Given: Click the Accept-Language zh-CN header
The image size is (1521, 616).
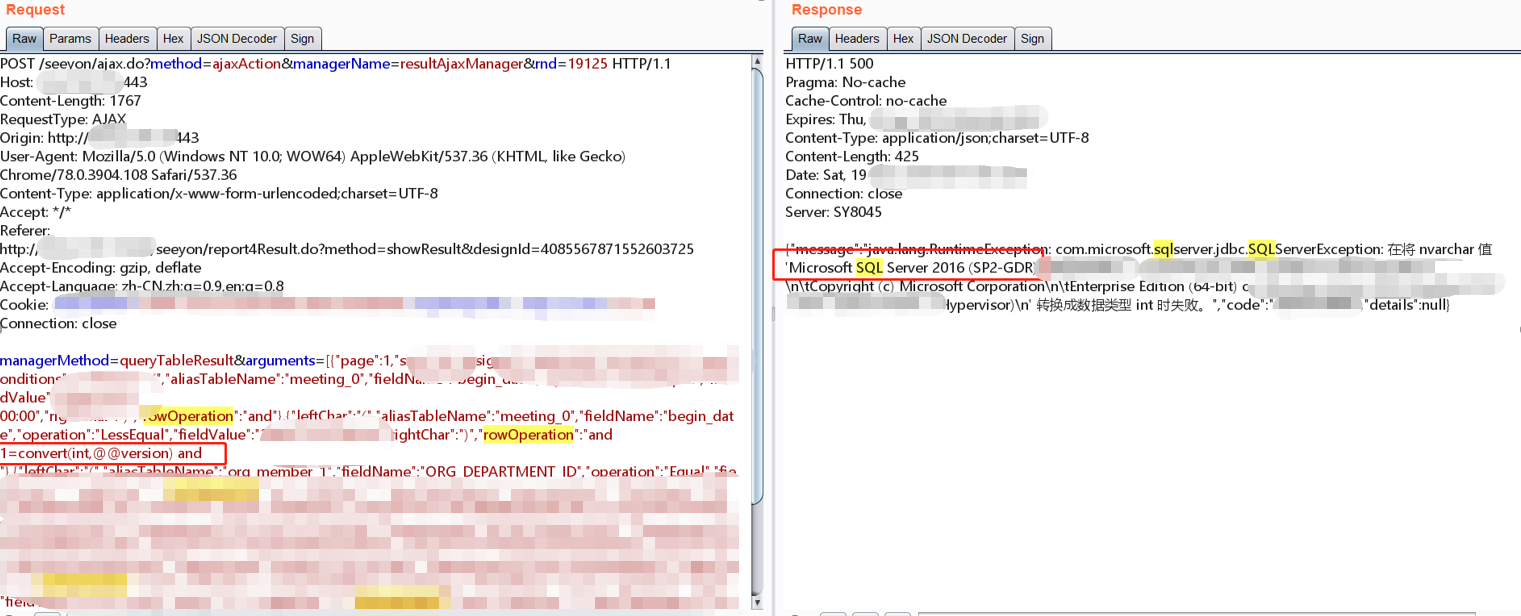Looking at the screenshot, I should (x=141, y=286).
